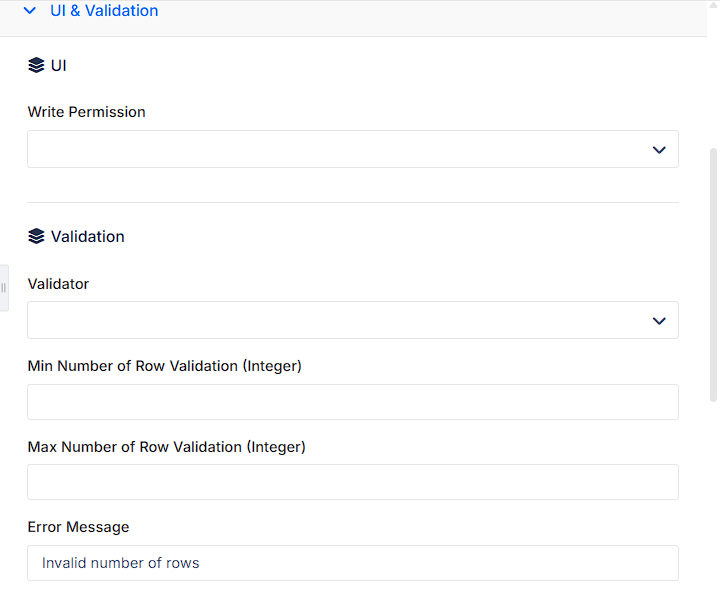
Task: Click the vertical scrollbar thumb
Action: (713, 275)
